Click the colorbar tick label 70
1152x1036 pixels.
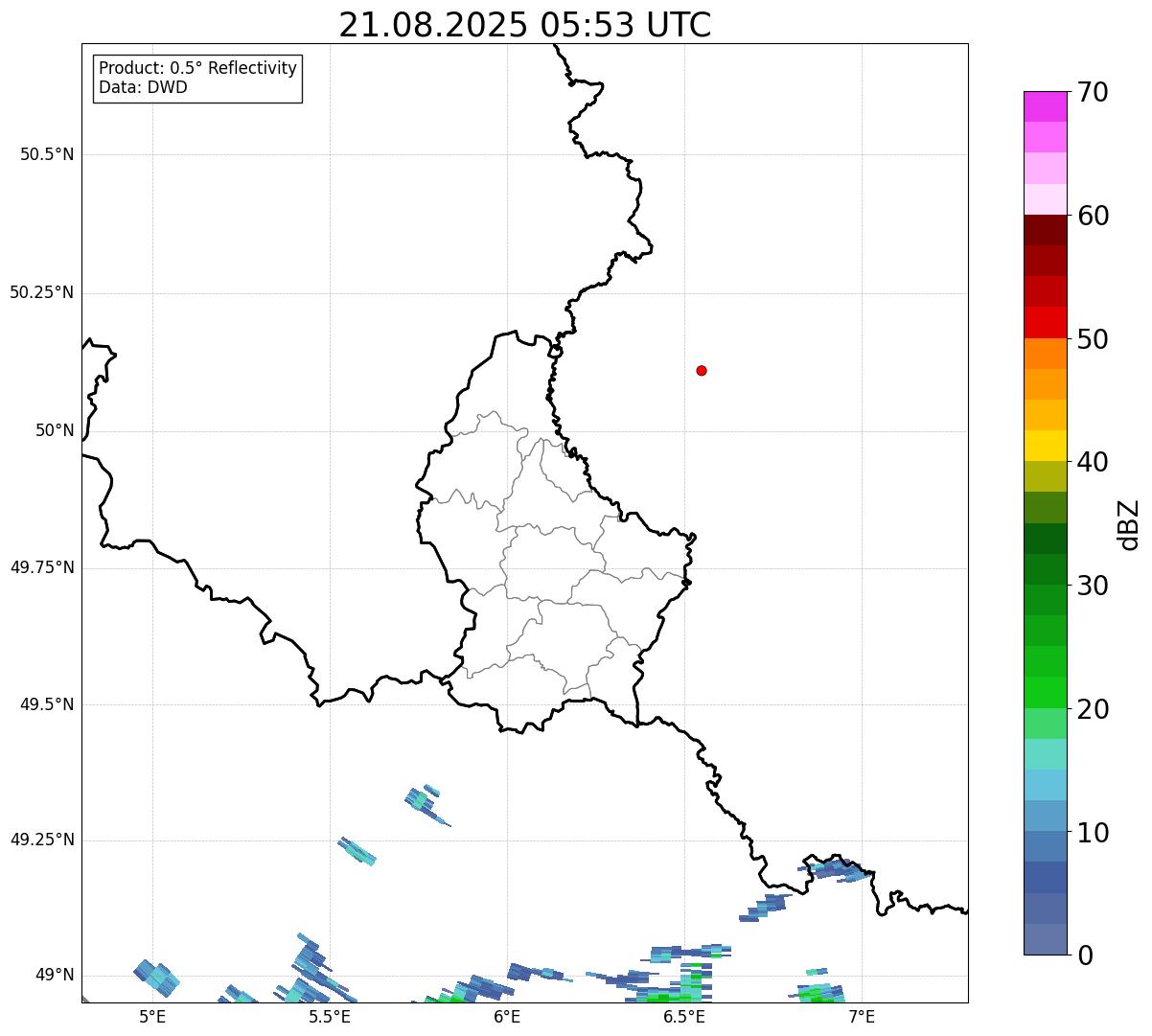pos(1093,92)
